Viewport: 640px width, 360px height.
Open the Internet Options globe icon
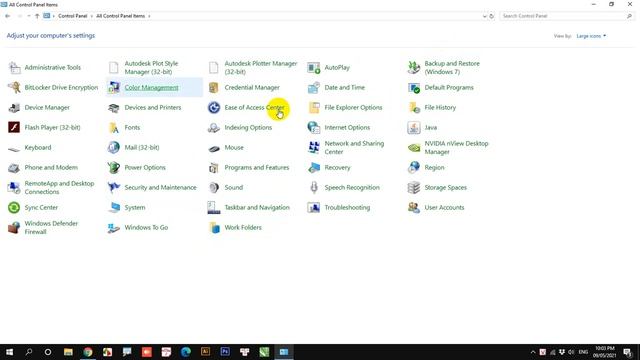314,127
